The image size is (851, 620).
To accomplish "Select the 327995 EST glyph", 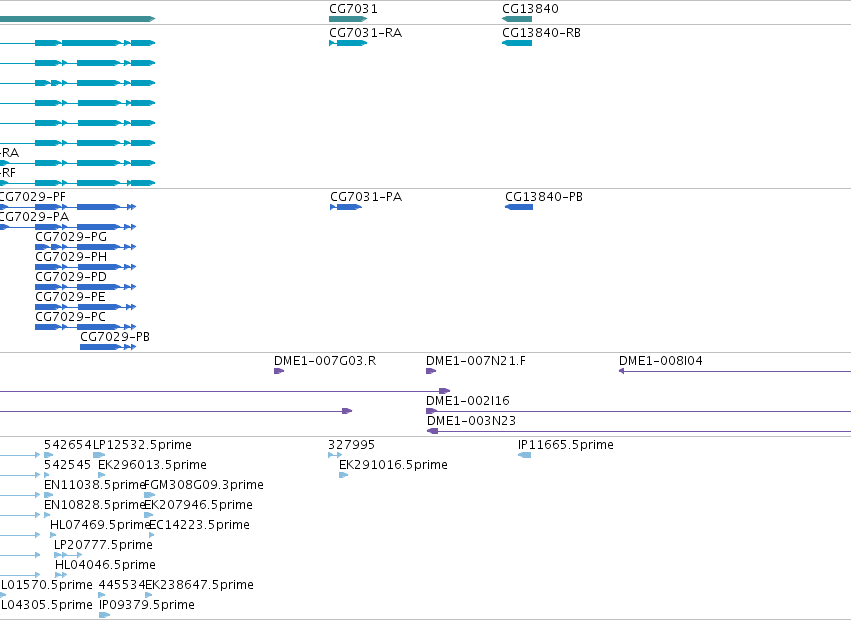I will 335,455.
